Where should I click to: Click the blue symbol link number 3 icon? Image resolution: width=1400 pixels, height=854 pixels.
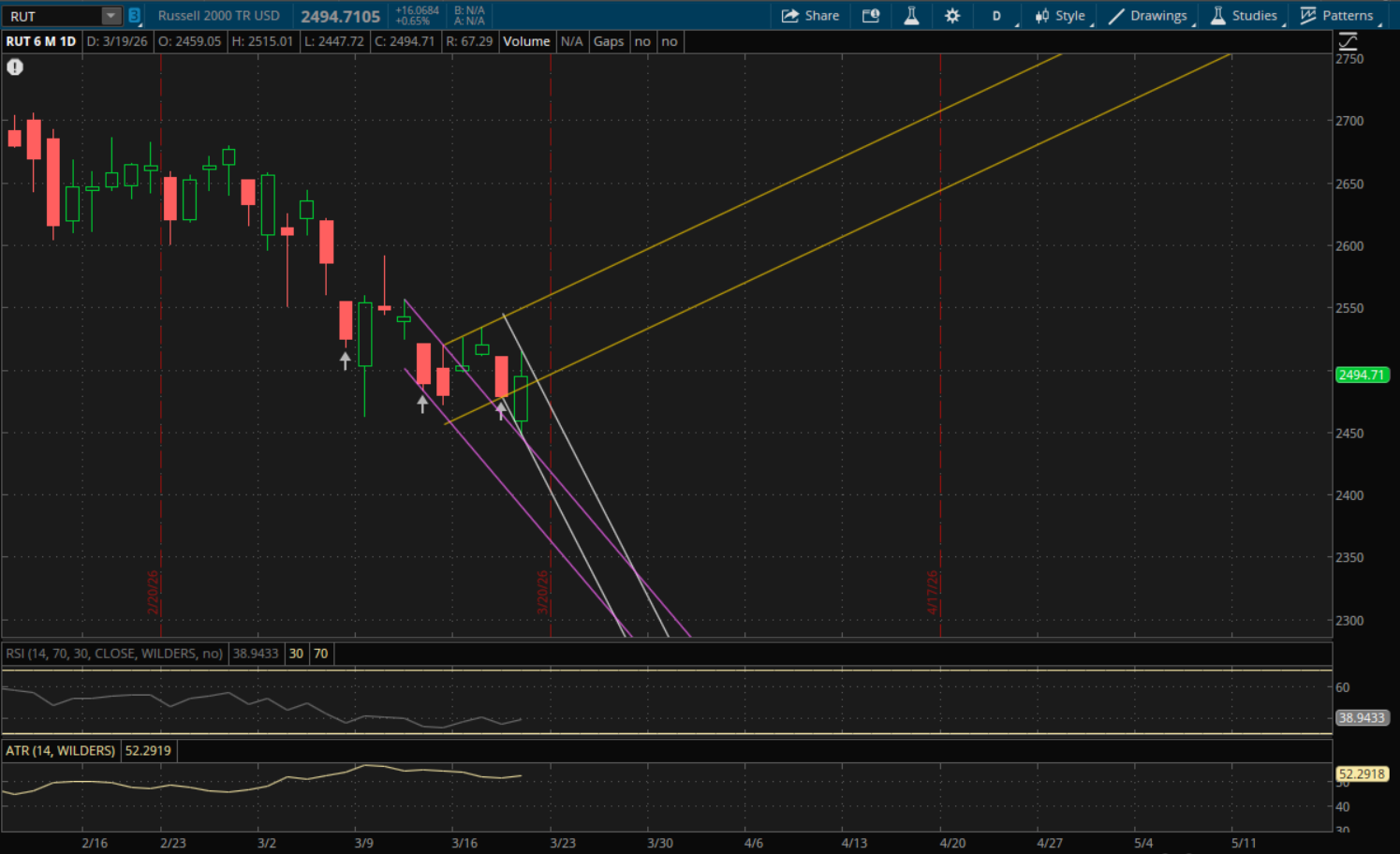(x=135, y=16)
